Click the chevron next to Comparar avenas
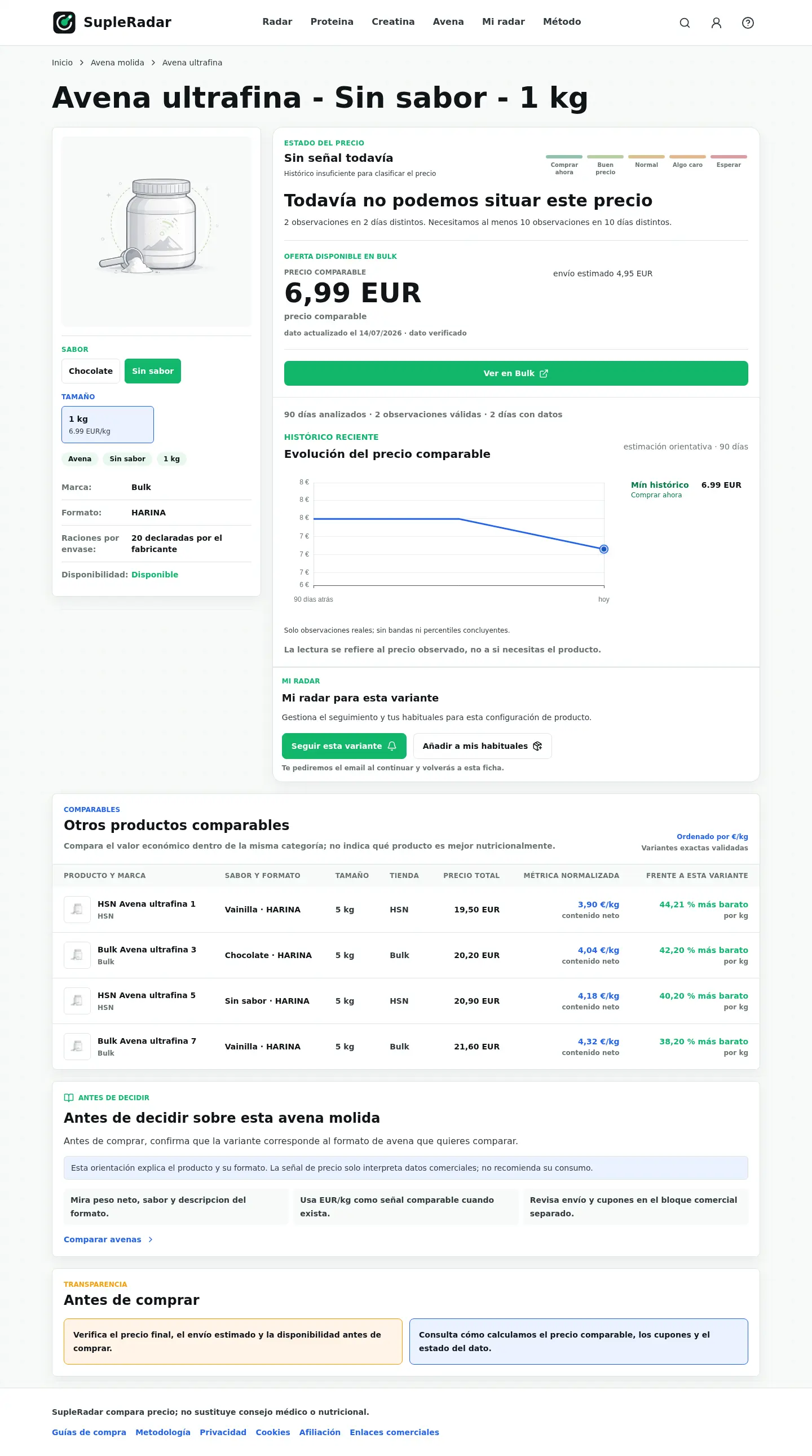Screen dimensions: 812x1456 click(x=151, y=1239)
